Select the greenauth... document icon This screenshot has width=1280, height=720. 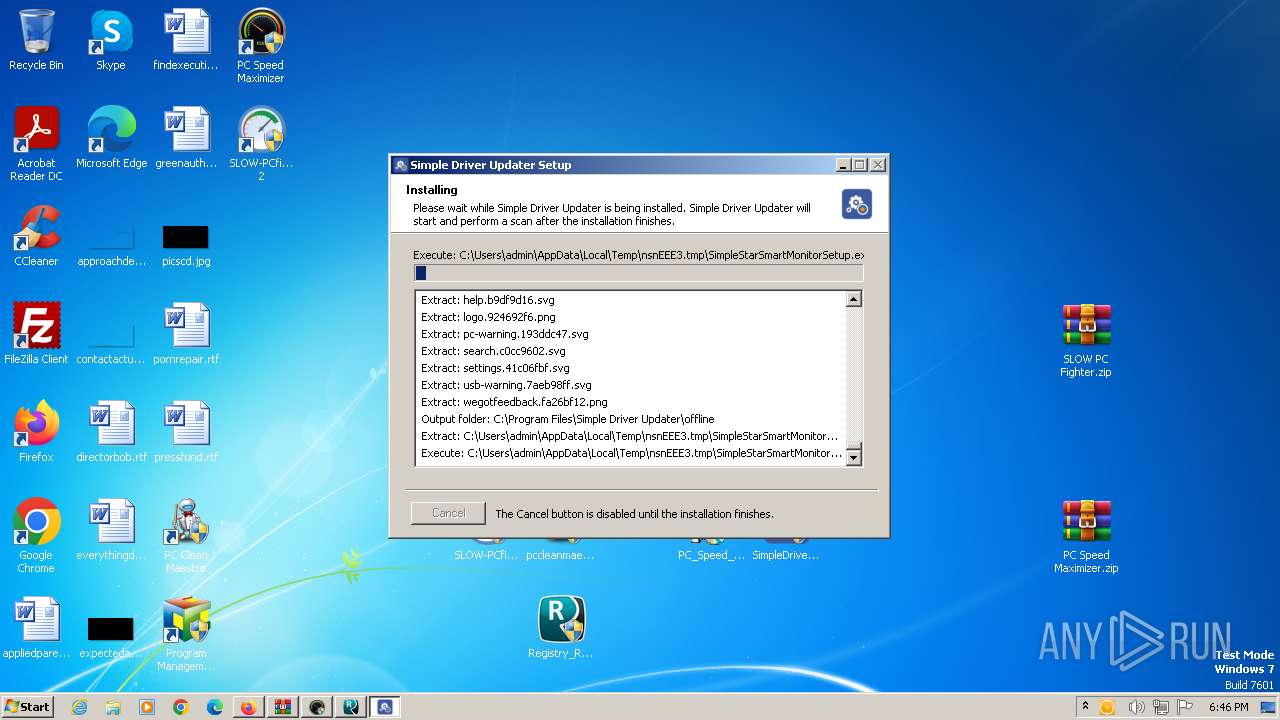coord(186,138)
